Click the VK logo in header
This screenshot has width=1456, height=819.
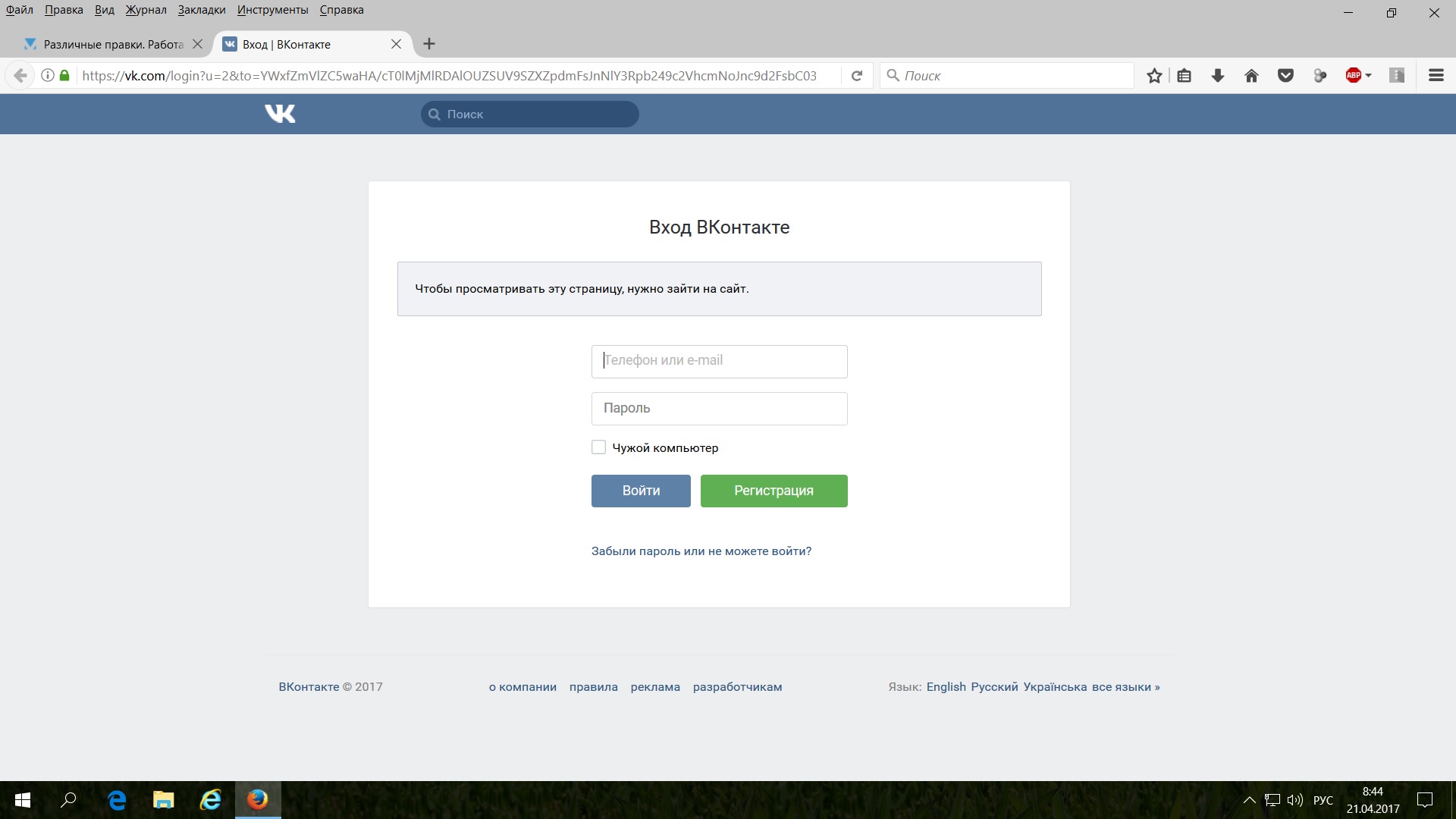tap(280, 114)
